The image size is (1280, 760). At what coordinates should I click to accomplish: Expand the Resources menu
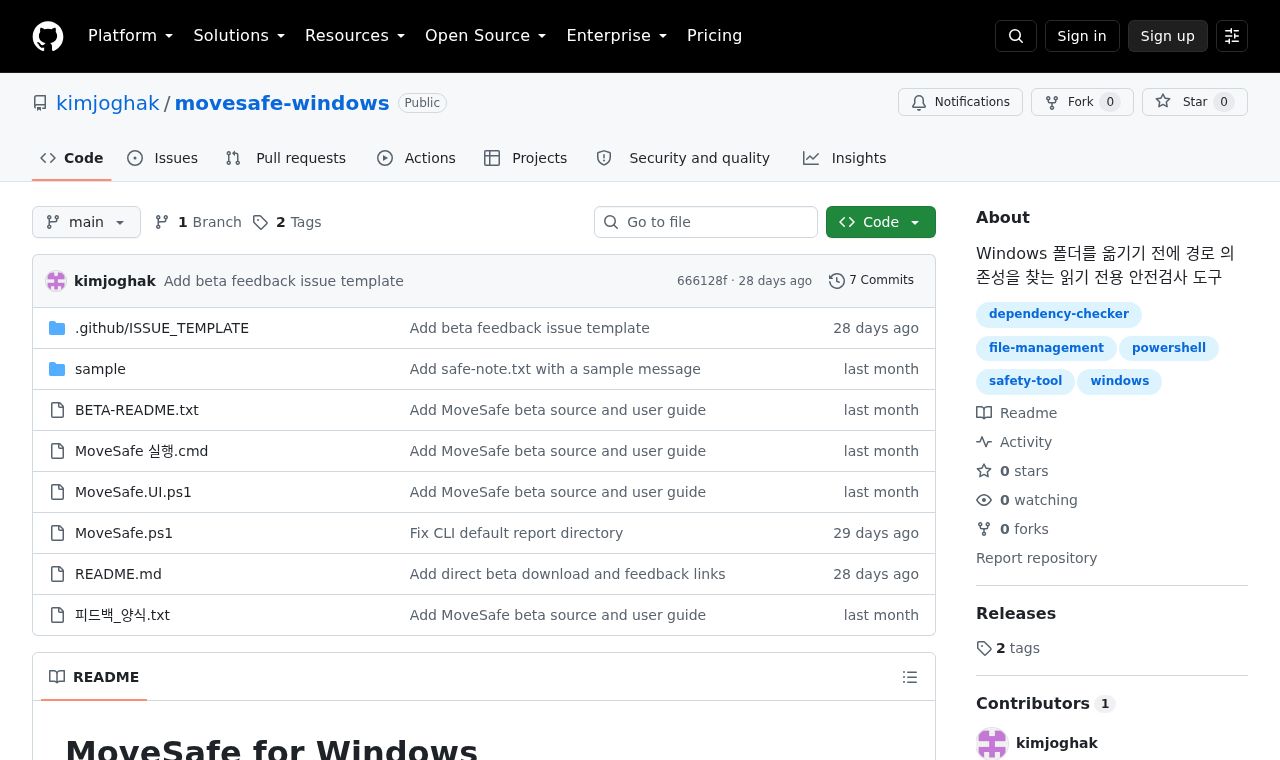click(x=355, y=36)
